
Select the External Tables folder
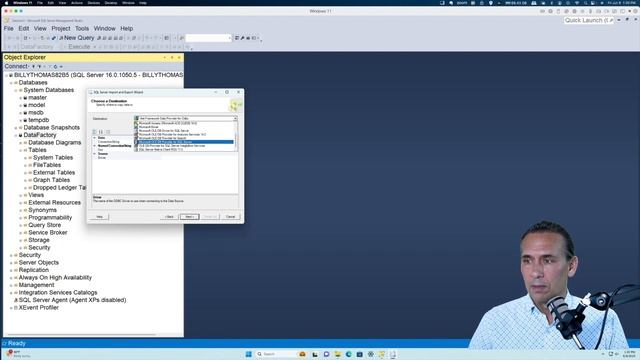[x=53, y=173]
